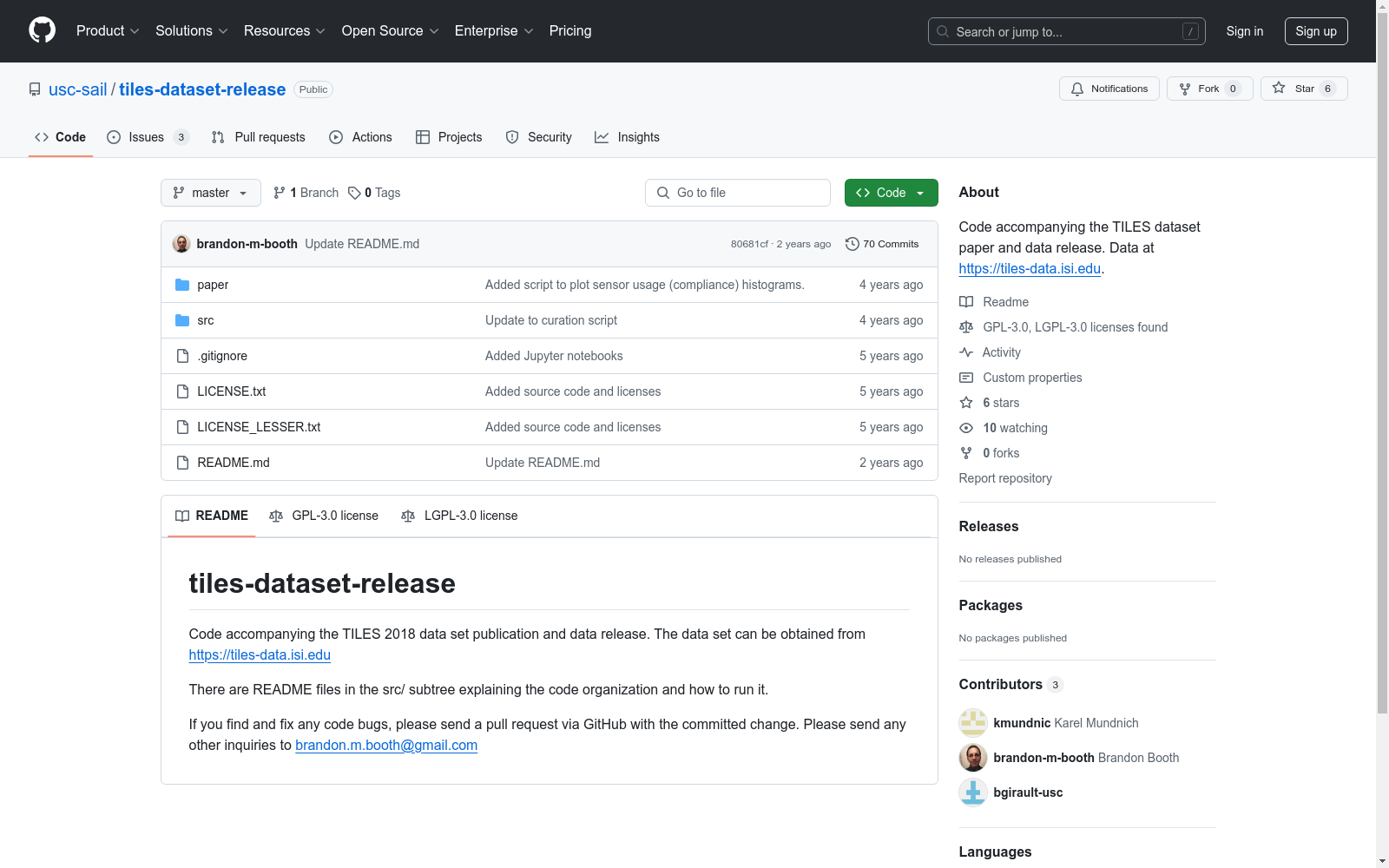Click the branch icon beside 1 Branch

pos(280,193)
